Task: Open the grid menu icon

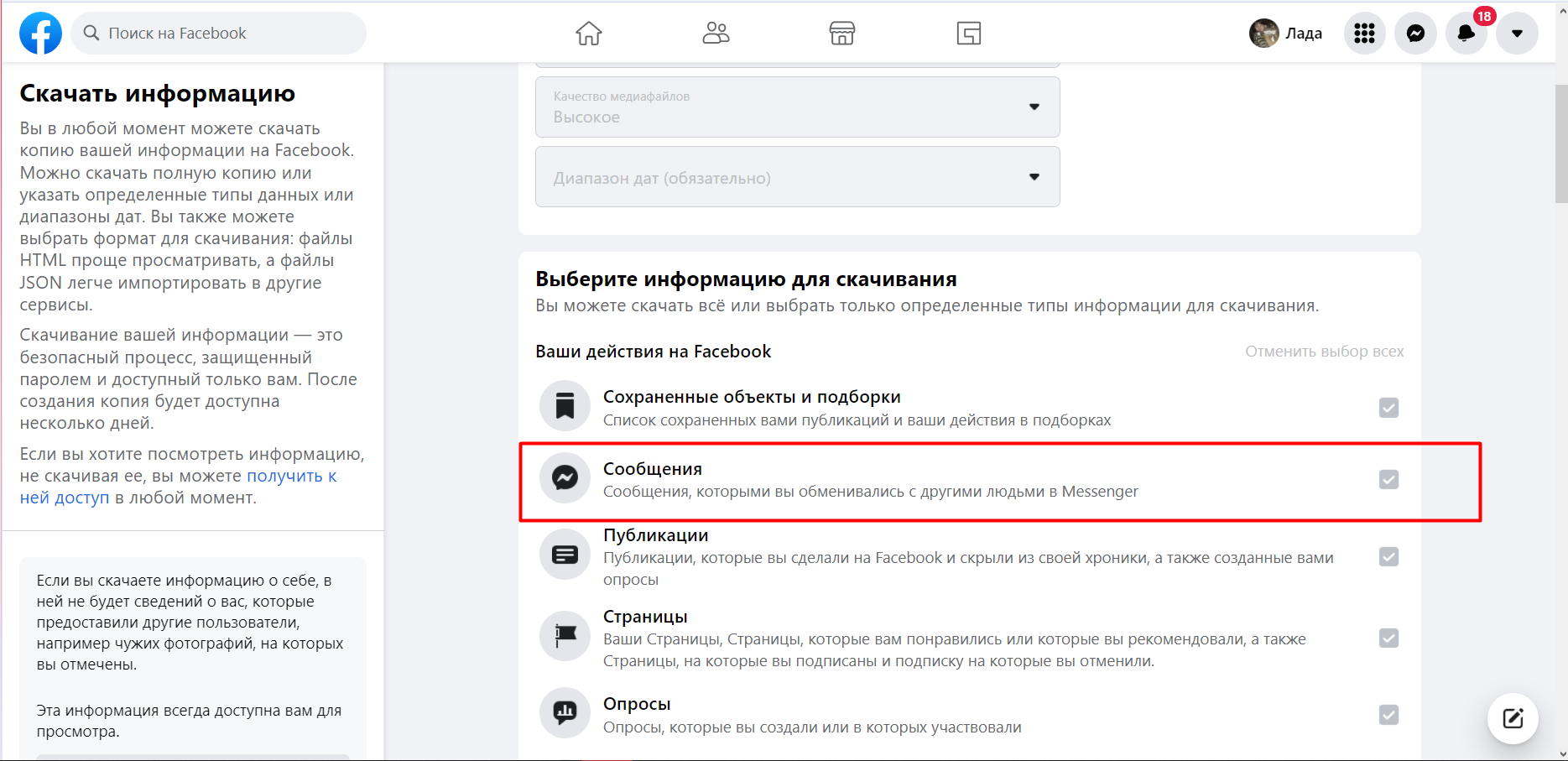Action: 1364,34
